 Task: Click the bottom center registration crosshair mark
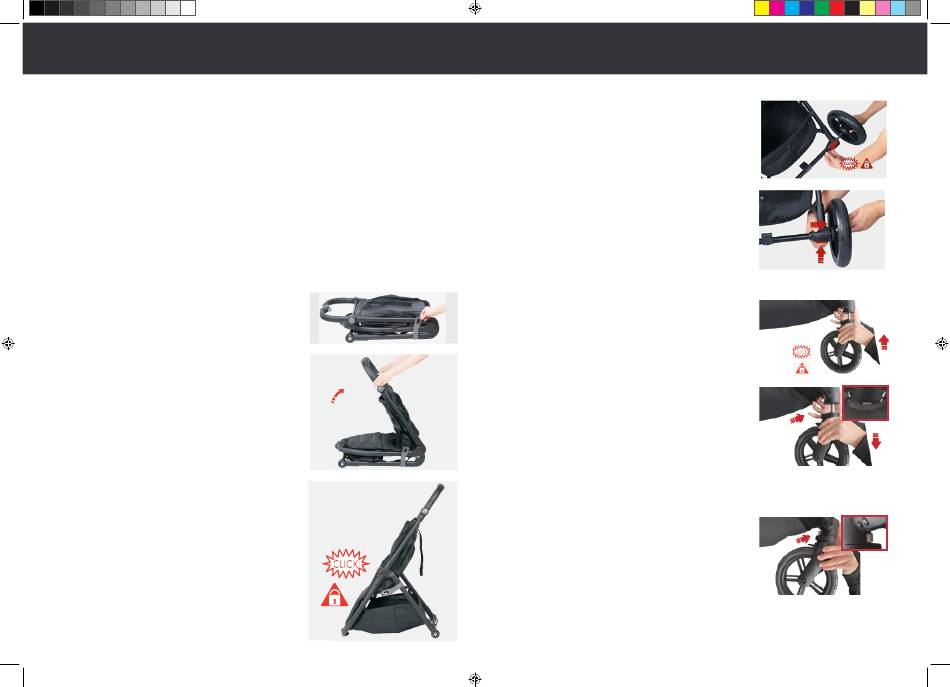[475, 679]
